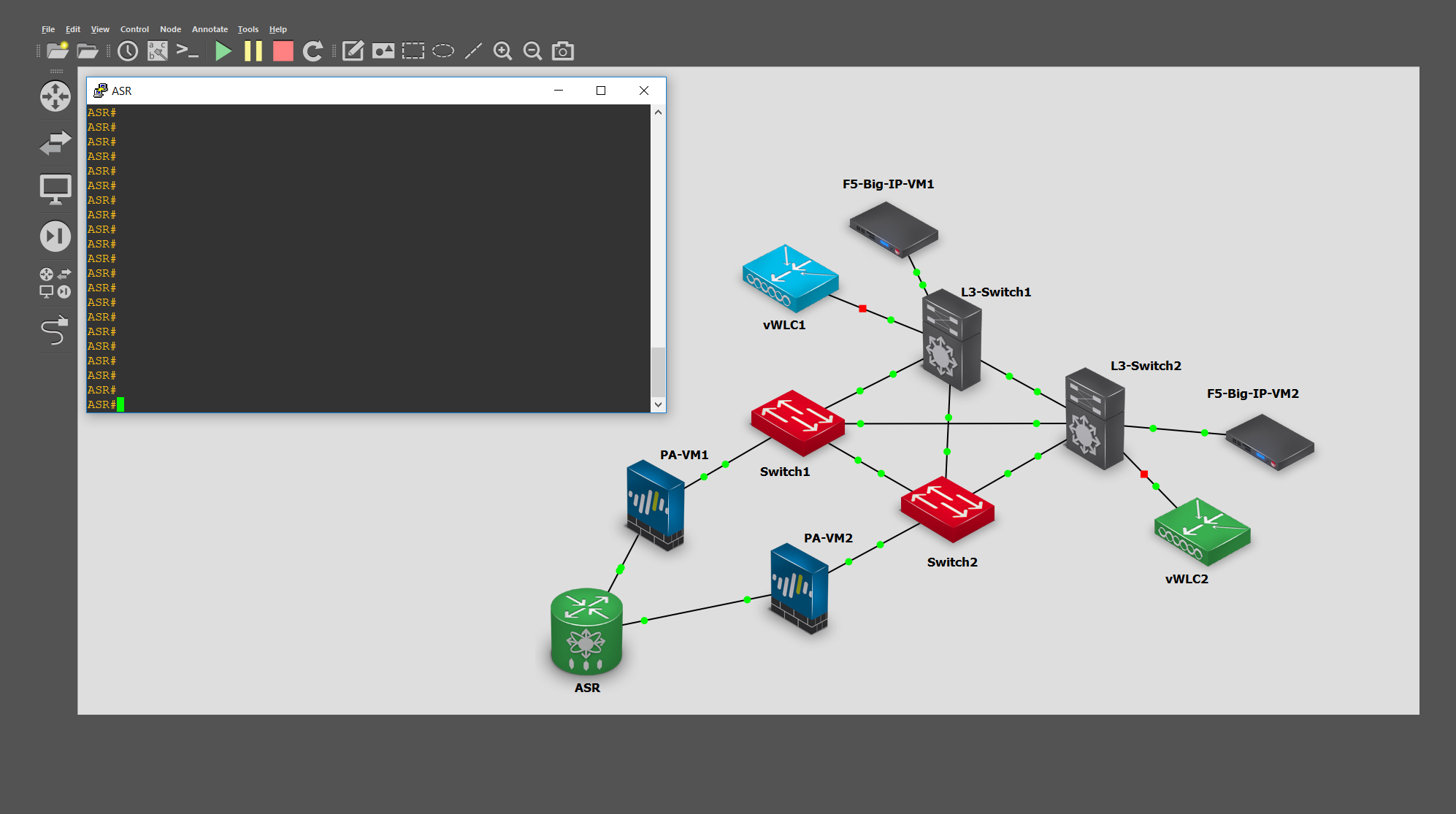Open the Annotate menu
Image resolution: width=1456 pixels, height=814 pixels.
210,29
